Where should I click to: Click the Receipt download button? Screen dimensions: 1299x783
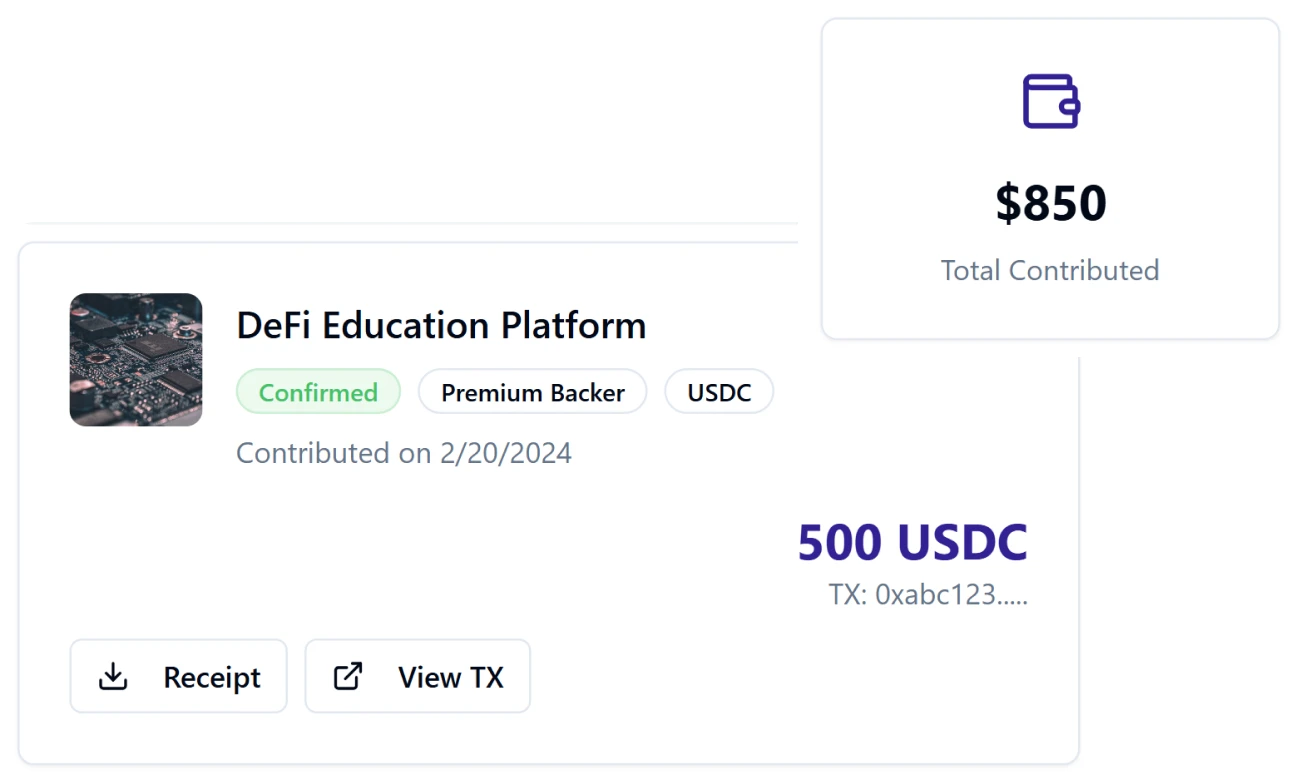[178, 676]
